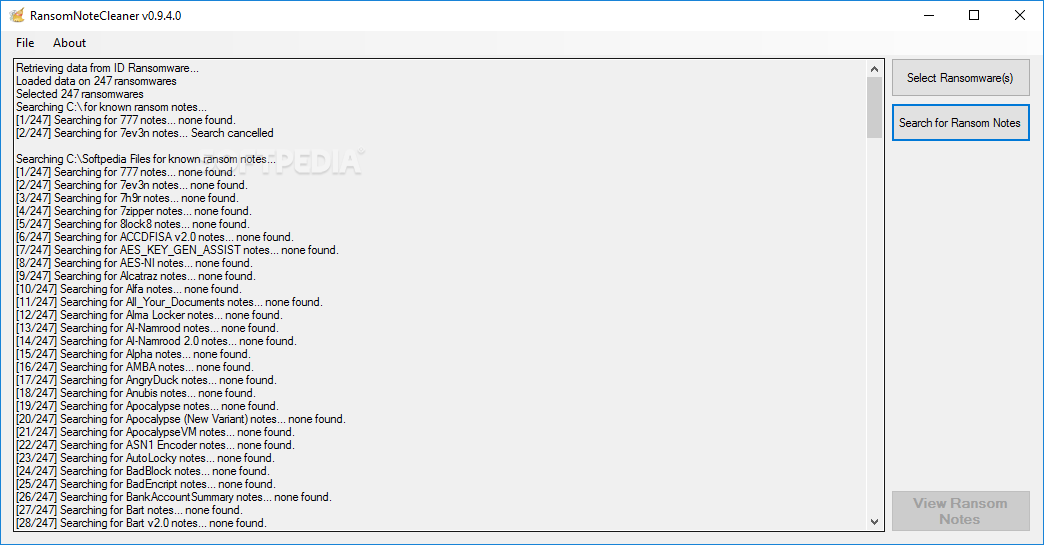The image size is (1044, 545).
Task: Click the Select Ransomware(s) button
Action: 960,78
